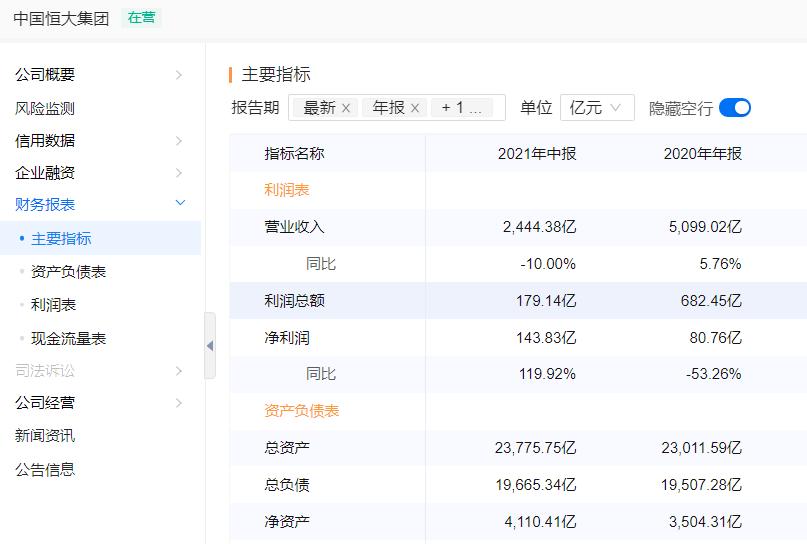807x544 pixels.
Task: Select the 总负债 row label
Action: coord(287,484)
